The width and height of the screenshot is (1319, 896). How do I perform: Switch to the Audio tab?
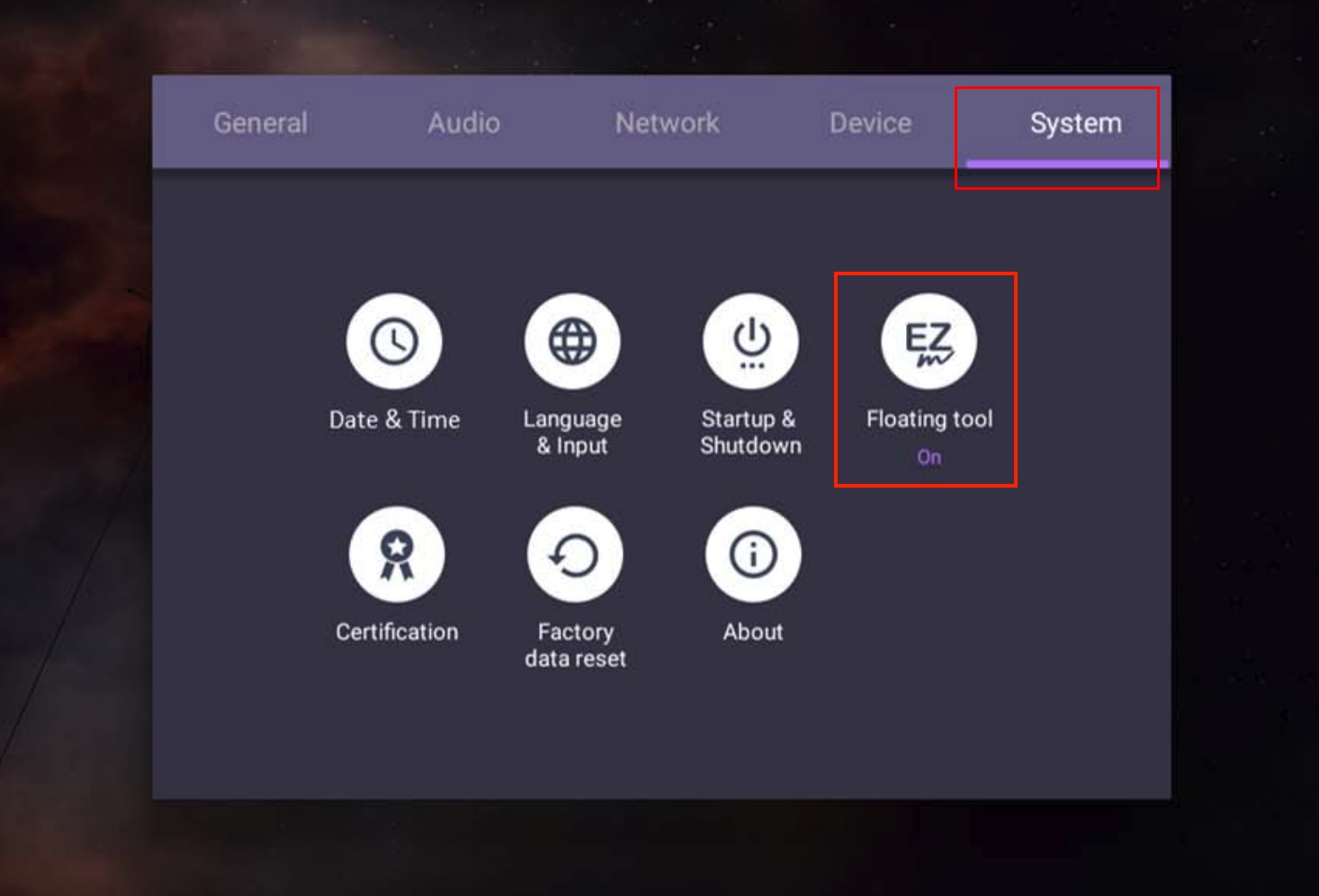463,123
